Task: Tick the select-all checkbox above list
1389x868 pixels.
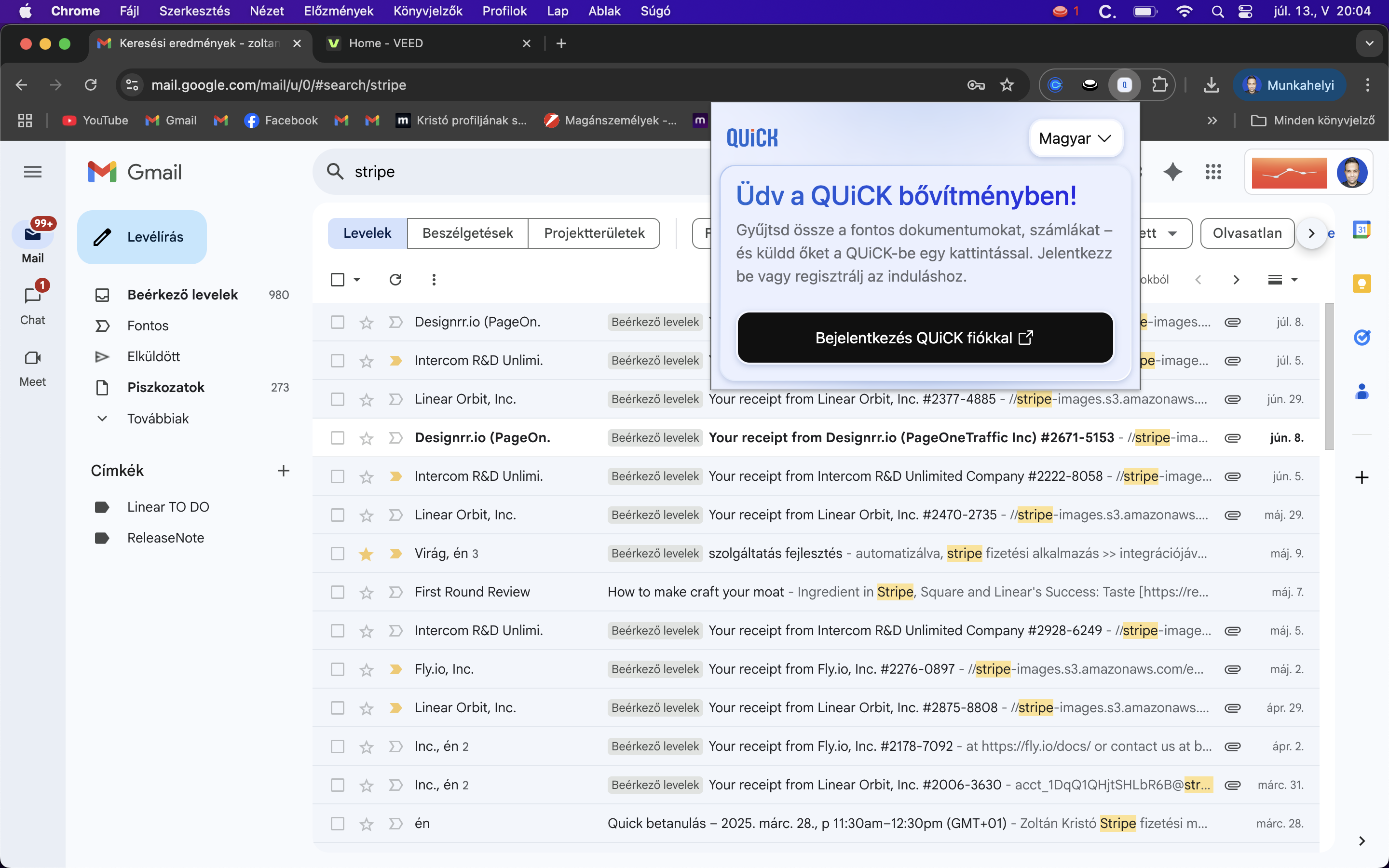Action: (x=338, y=280)
